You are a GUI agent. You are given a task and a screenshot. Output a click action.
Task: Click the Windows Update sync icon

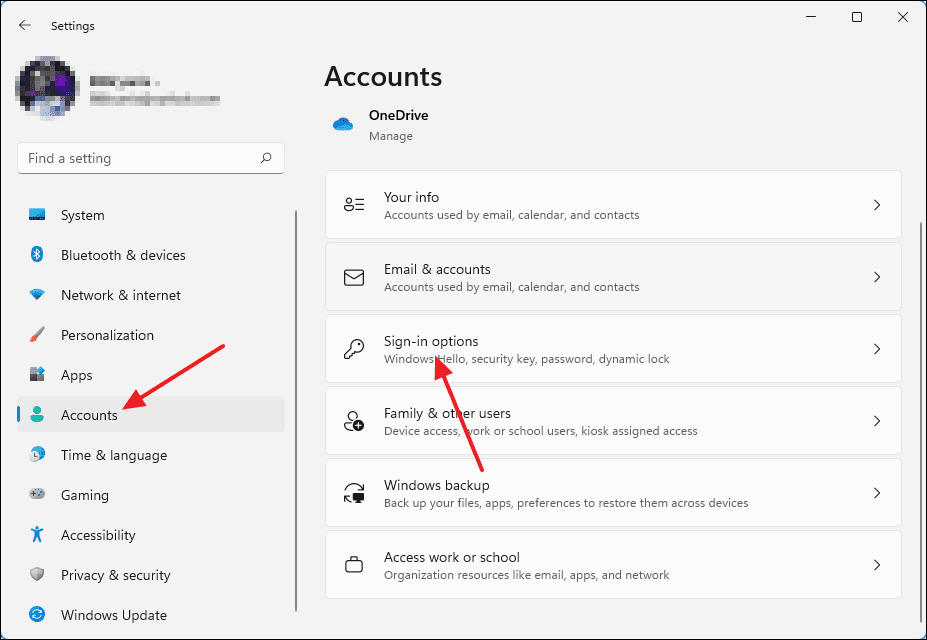[x=37, y=615]
